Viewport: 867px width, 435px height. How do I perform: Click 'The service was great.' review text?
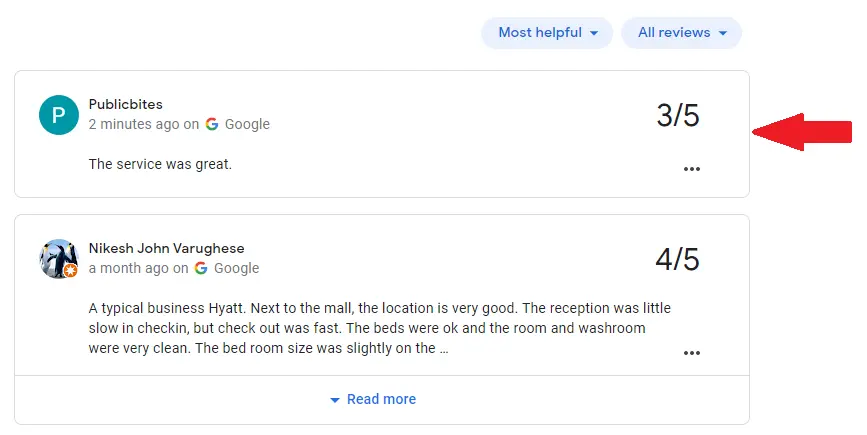(160, 164)
